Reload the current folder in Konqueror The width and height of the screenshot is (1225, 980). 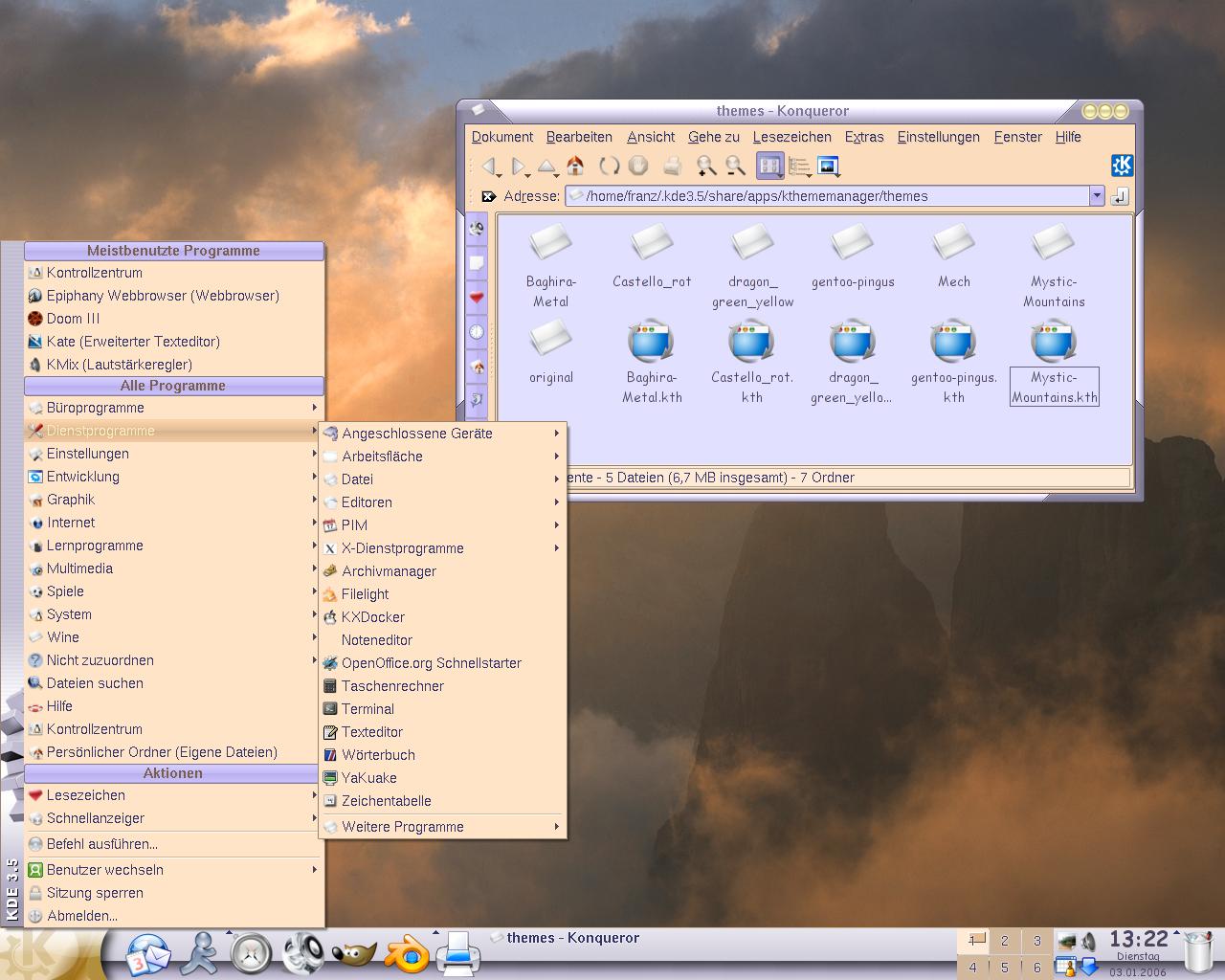click(609, 166)
